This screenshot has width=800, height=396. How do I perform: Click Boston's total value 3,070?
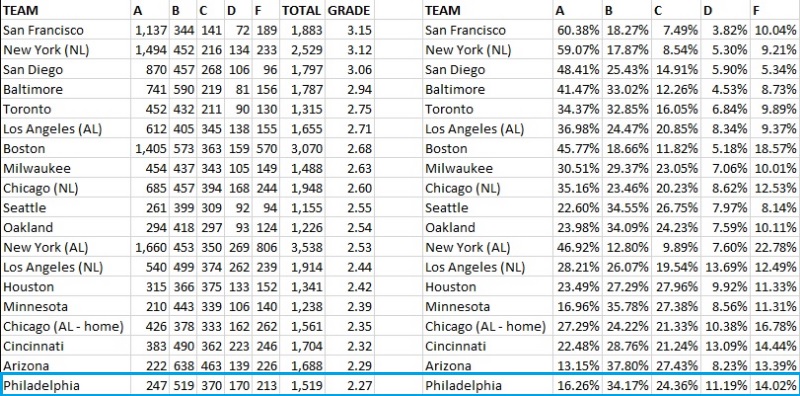click(307, 149)
